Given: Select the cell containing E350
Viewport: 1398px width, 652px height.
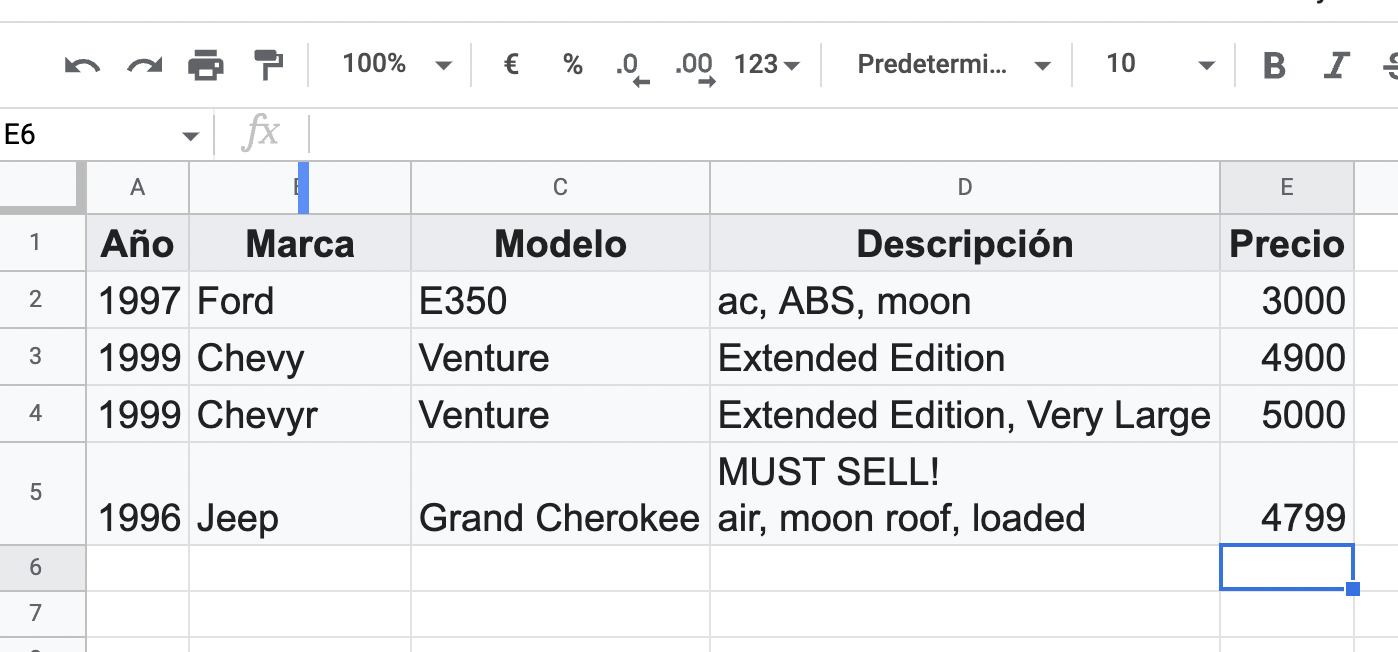Looking at the screenshot, I should click(x=560, y=300).
